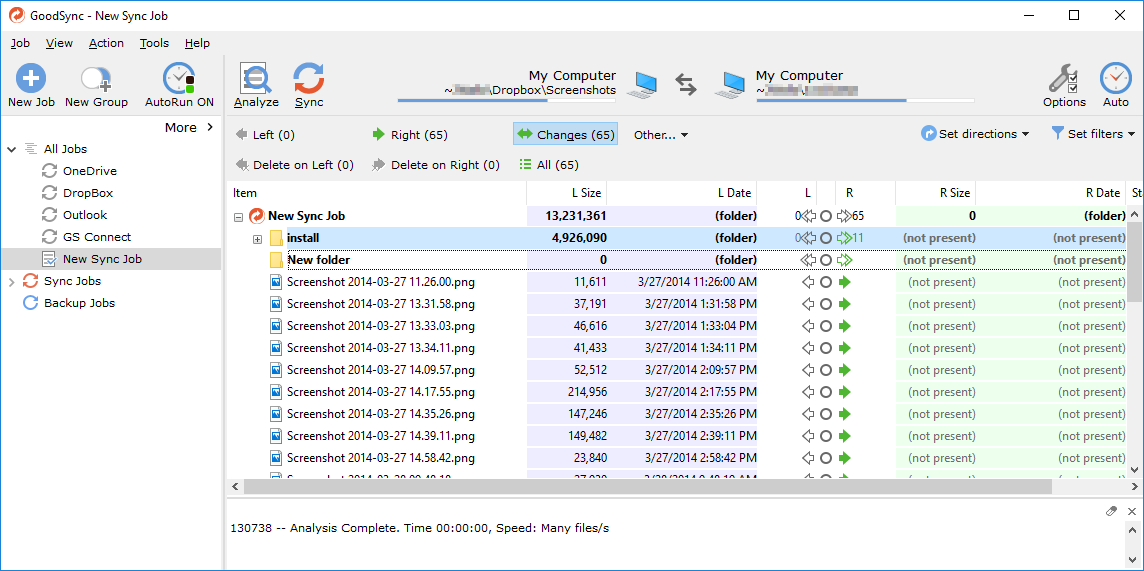This screenshot has height=571, width=1144.
Task: Click the horizontal scrollbar of the file list
Action: (648, 486)
